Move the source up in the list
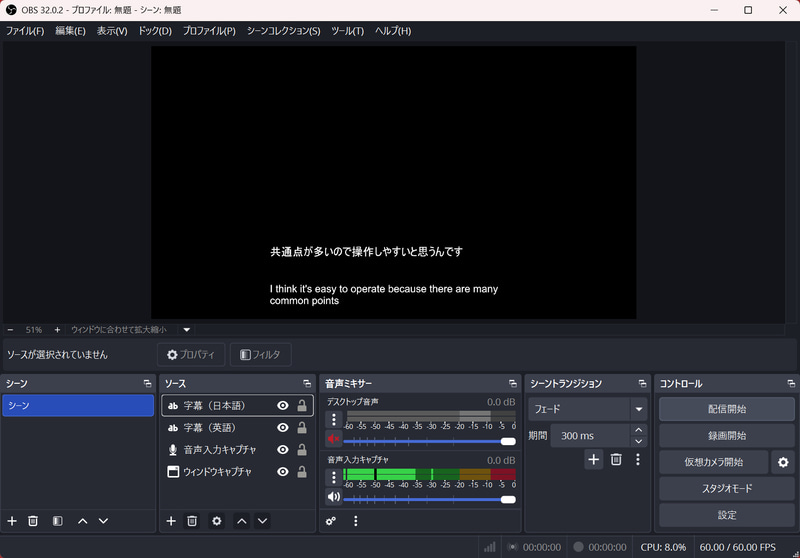The height and width of the screenshot is (558, 800). 242,521
